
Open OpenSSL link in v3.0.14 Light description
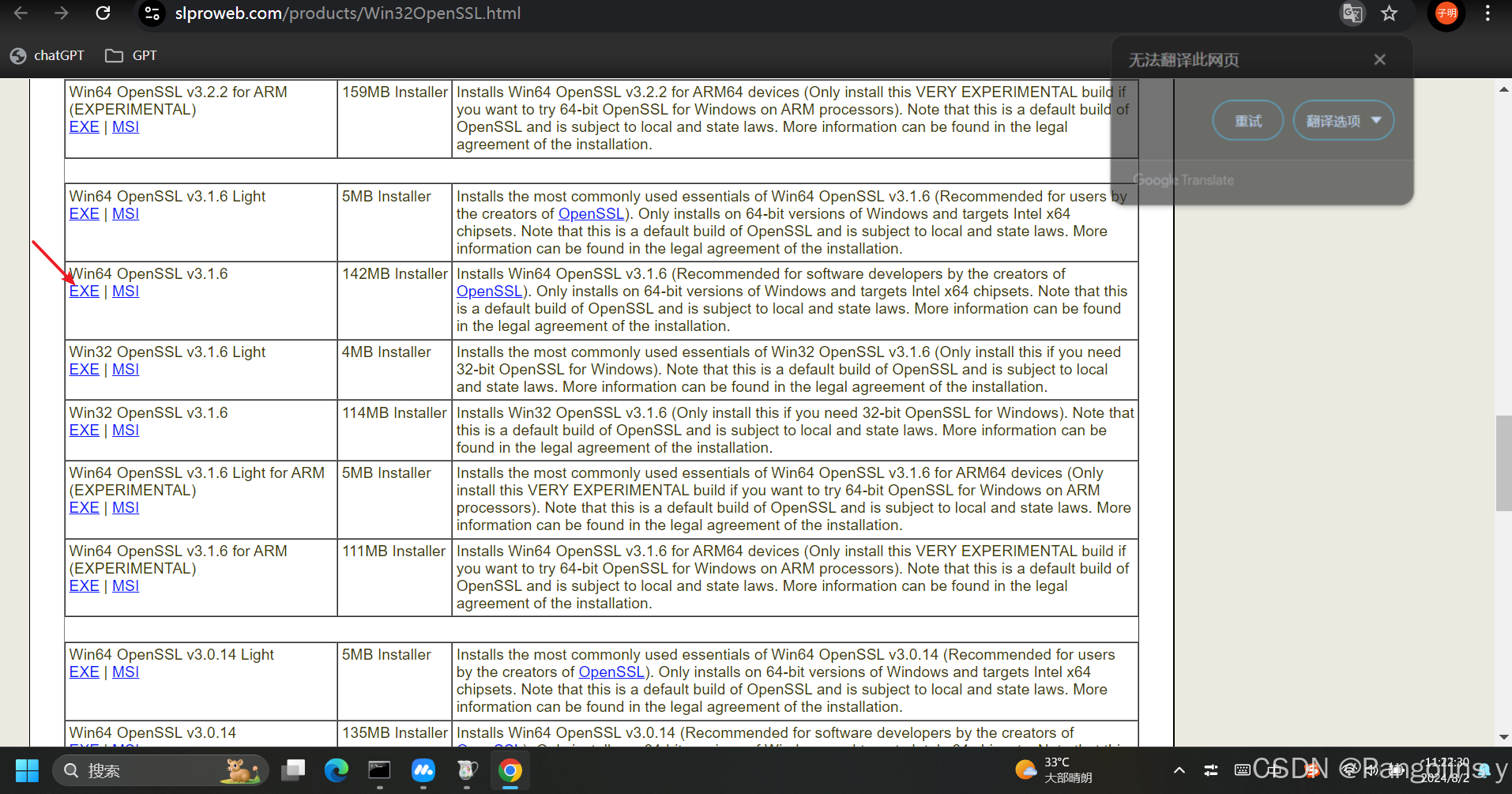[x=612, y=672]
